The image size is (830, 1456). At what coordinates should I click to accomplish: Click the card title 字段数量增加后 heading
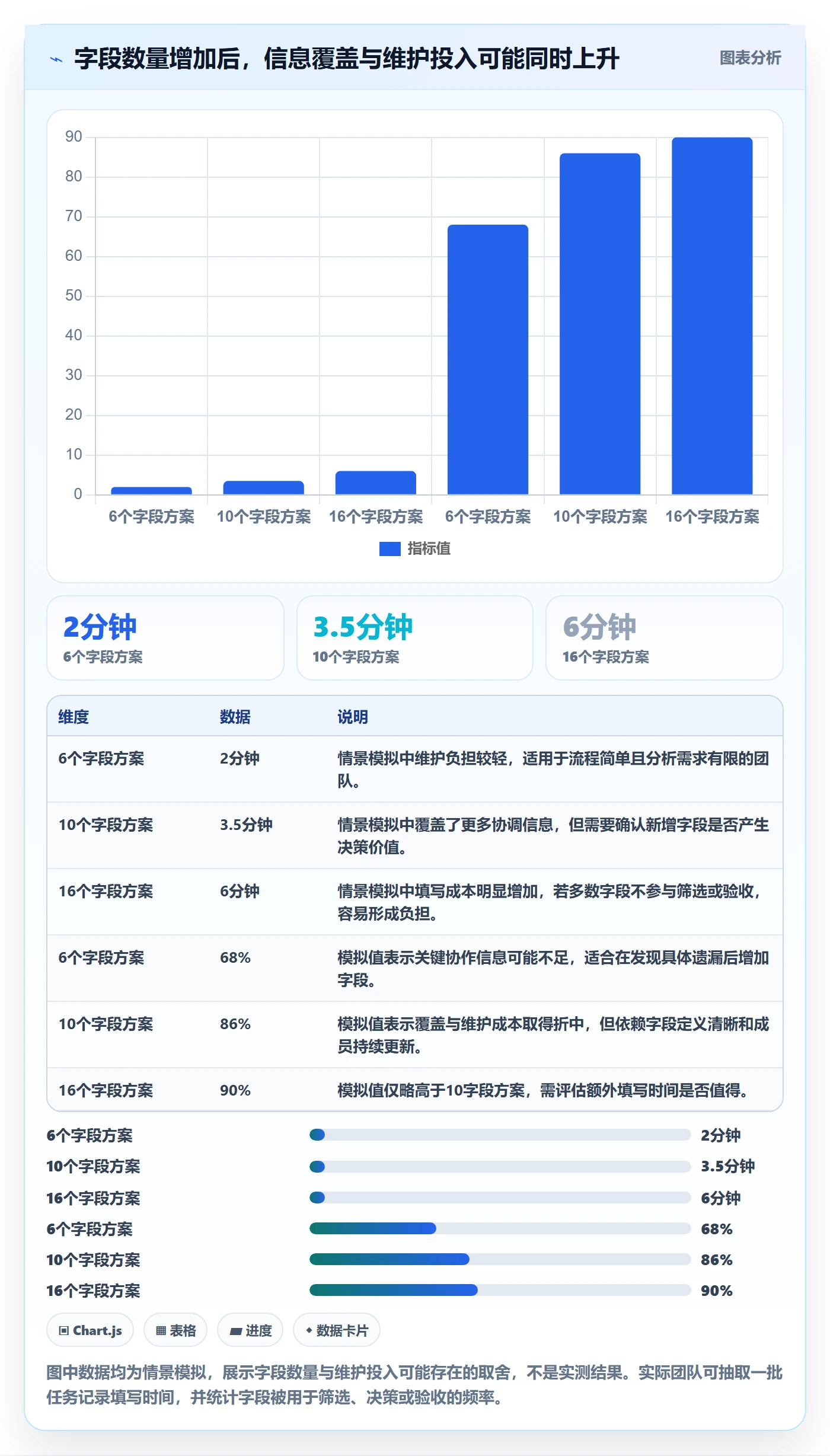[x=347, y=59]
